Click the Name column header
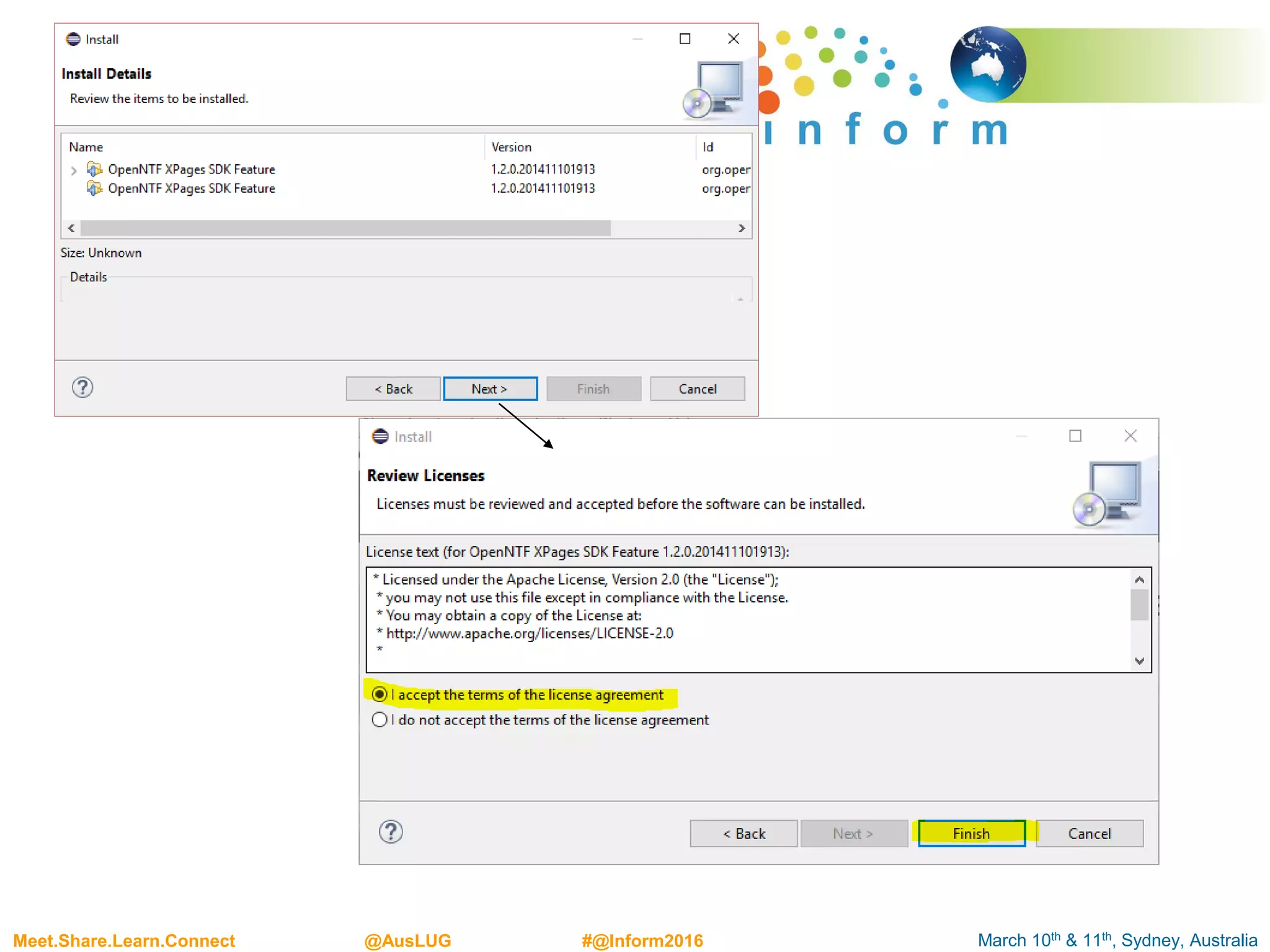The height and width of the screenshot is (952, 1270). [86, 147]
